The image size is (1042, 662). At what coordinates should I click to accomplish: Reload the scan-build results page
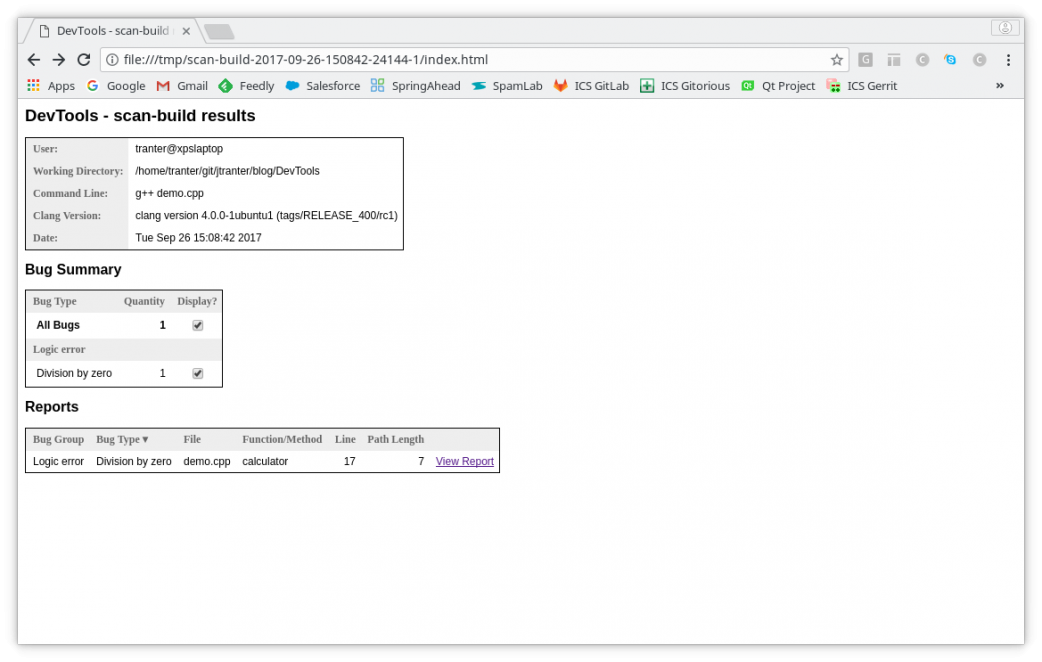coord(84,60)
